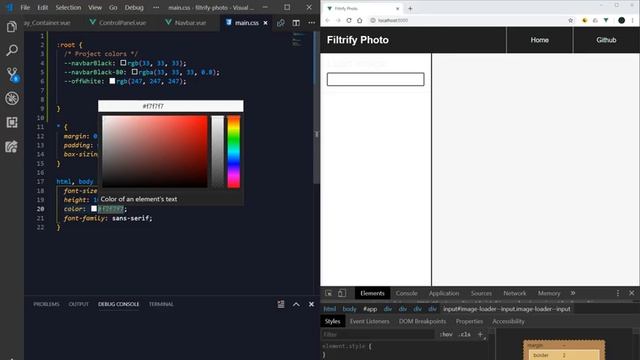Maximize the bottom panel with chevron
This screenshot has height=360, width=640.
(x=296, y=304)
